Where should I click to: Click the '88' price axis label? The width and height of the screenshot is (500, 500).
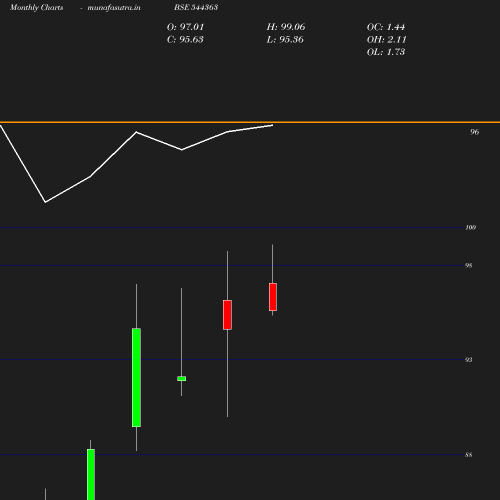point(469,455)
